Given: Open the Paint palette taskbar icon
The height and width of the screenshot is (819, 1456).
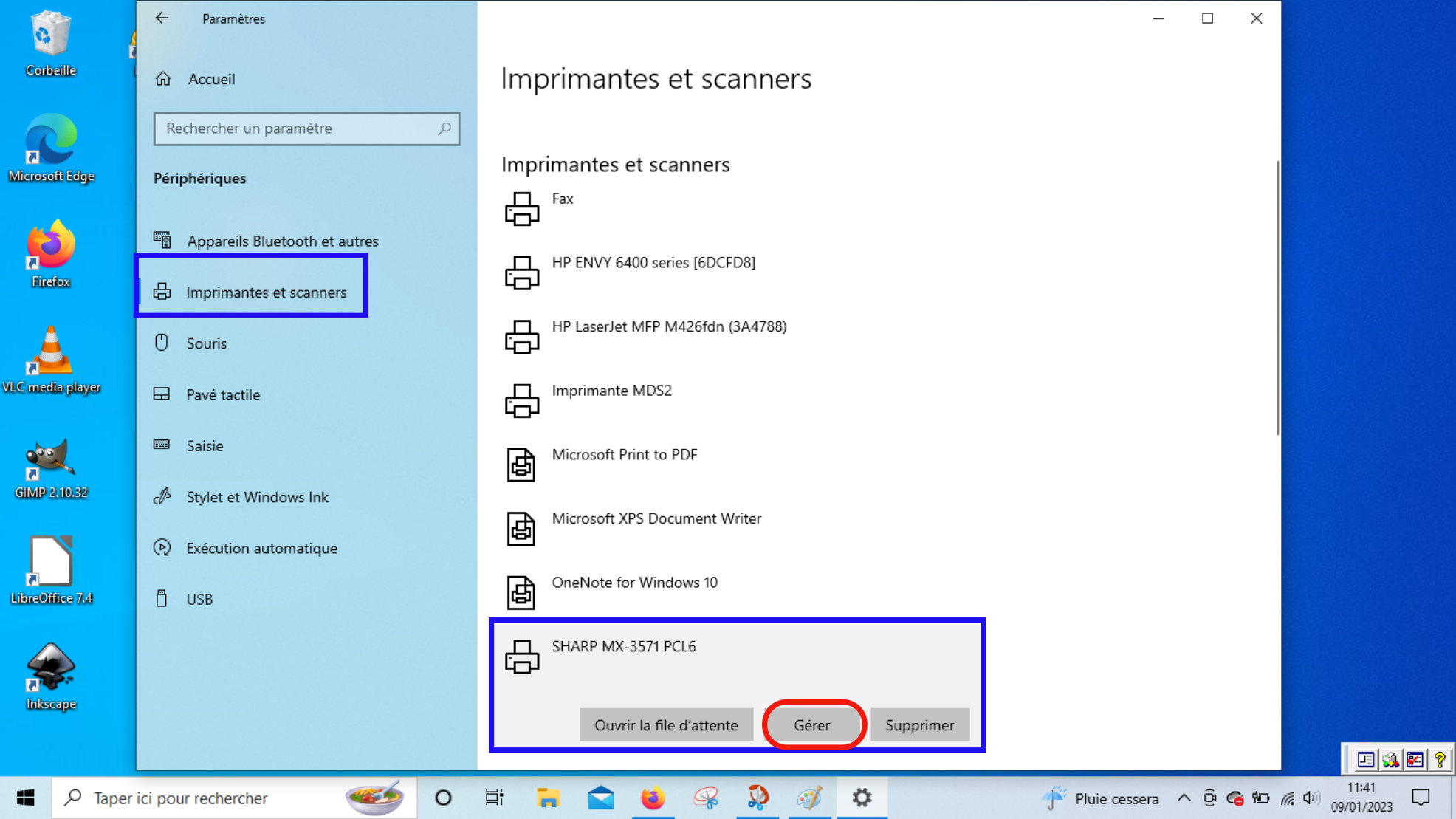Looking at the screenshot, I should 810,798.
